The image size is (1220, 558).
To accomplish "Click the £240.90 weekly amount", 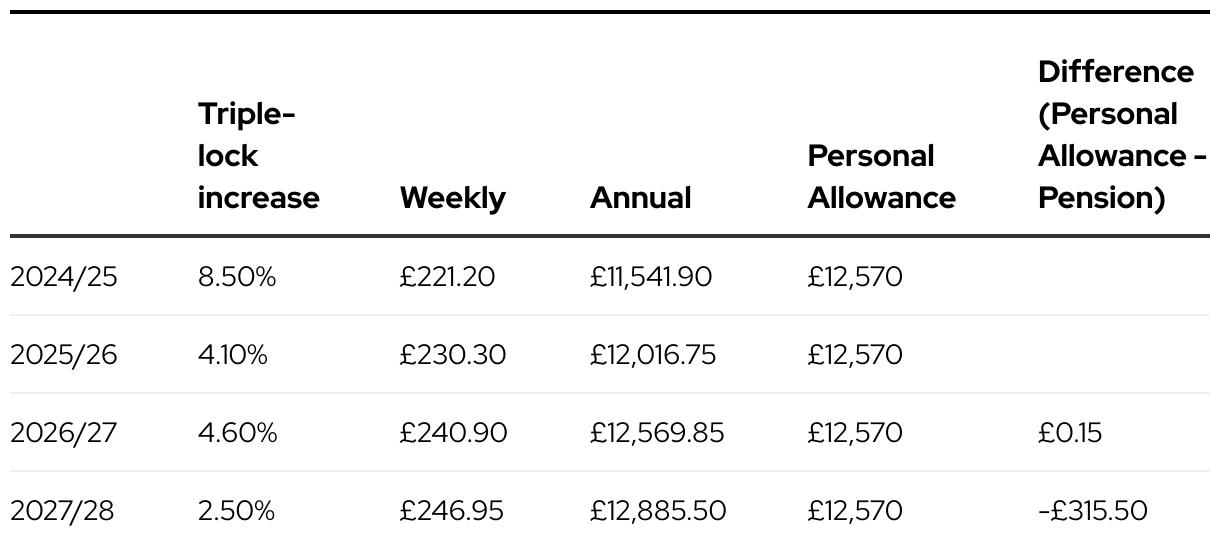I will tap(453, 433).
